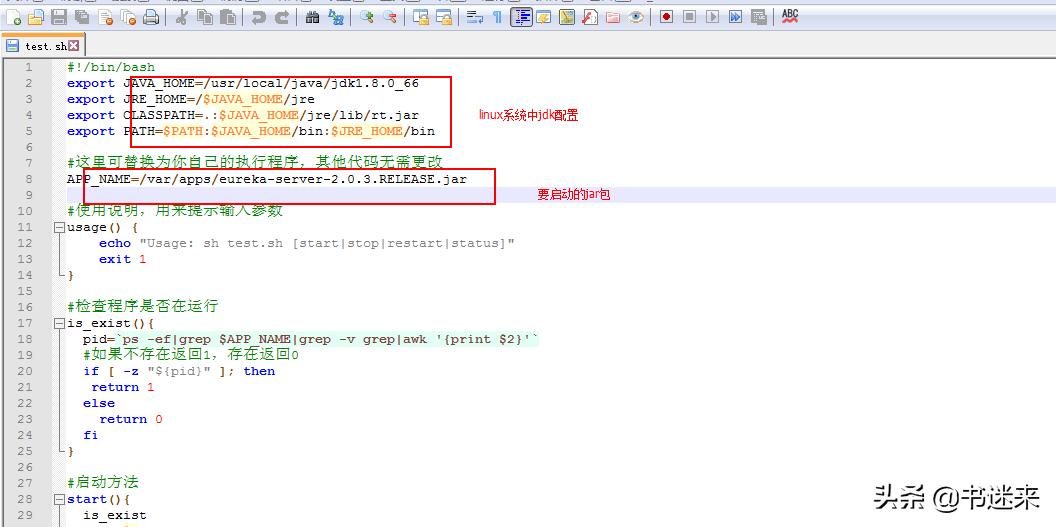Close the test.sh tab
The image size is (1056, 527).
point(73,46)
